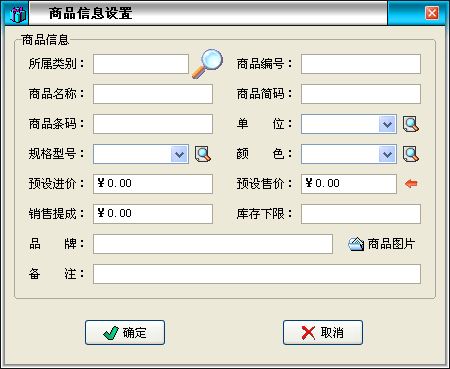Screen dimensions: 450x369
Task: Click the magnifier beside 所属类别 field
Action: 207,64
